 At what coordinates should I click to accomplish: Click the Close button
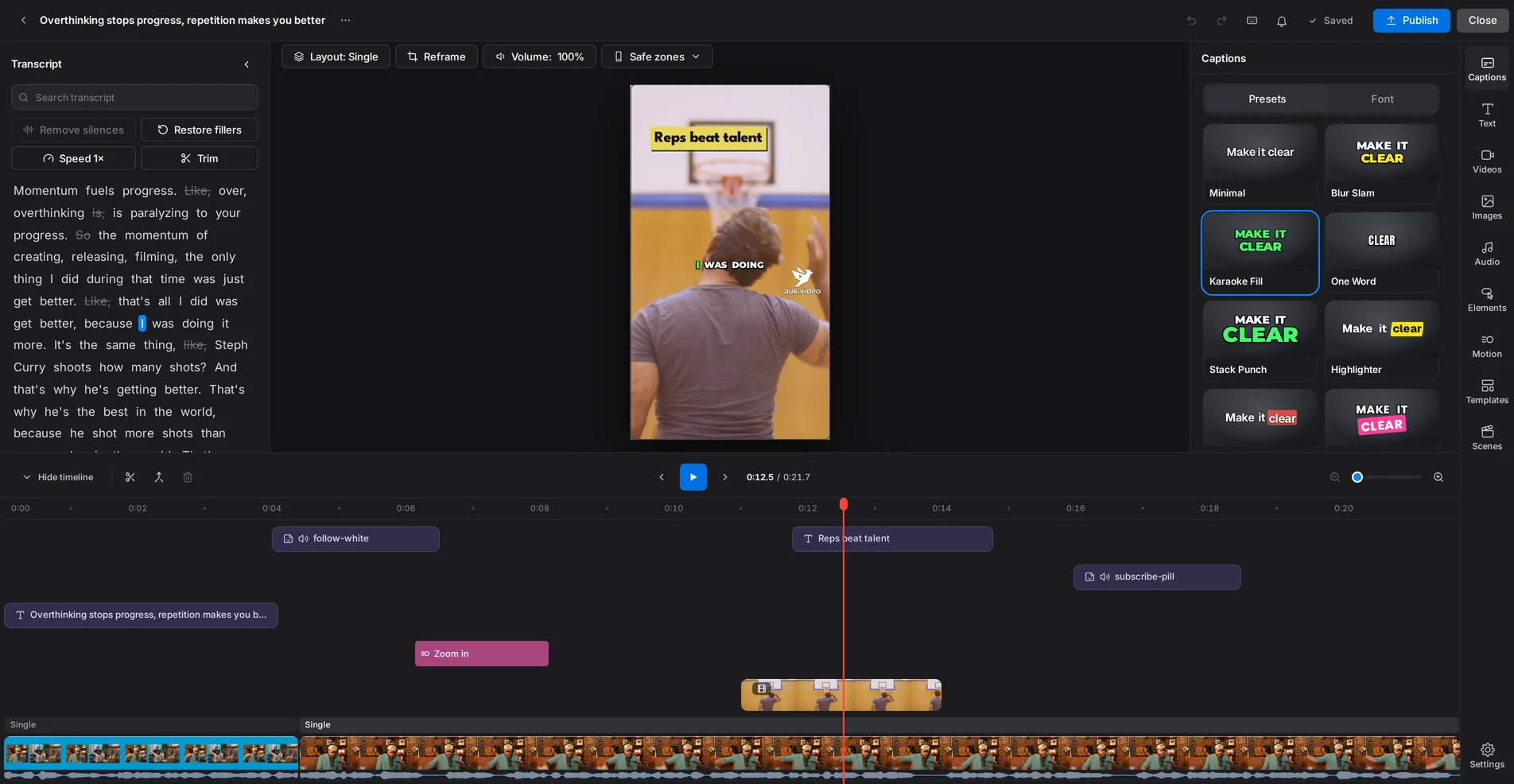tap(1482, 21)
